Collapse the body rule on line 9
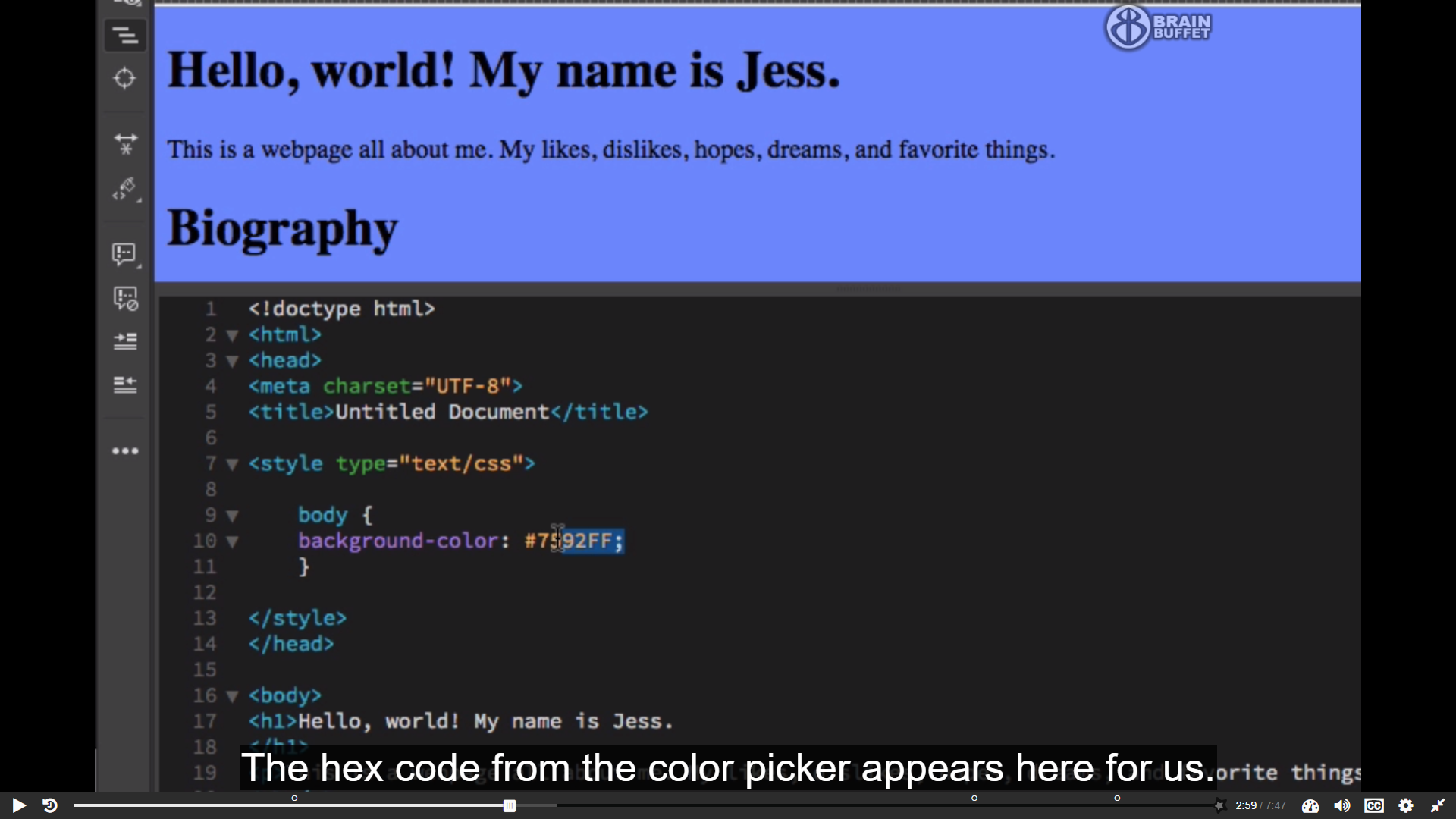Viewport: 1456px width, 819px height. coord(232,516)
